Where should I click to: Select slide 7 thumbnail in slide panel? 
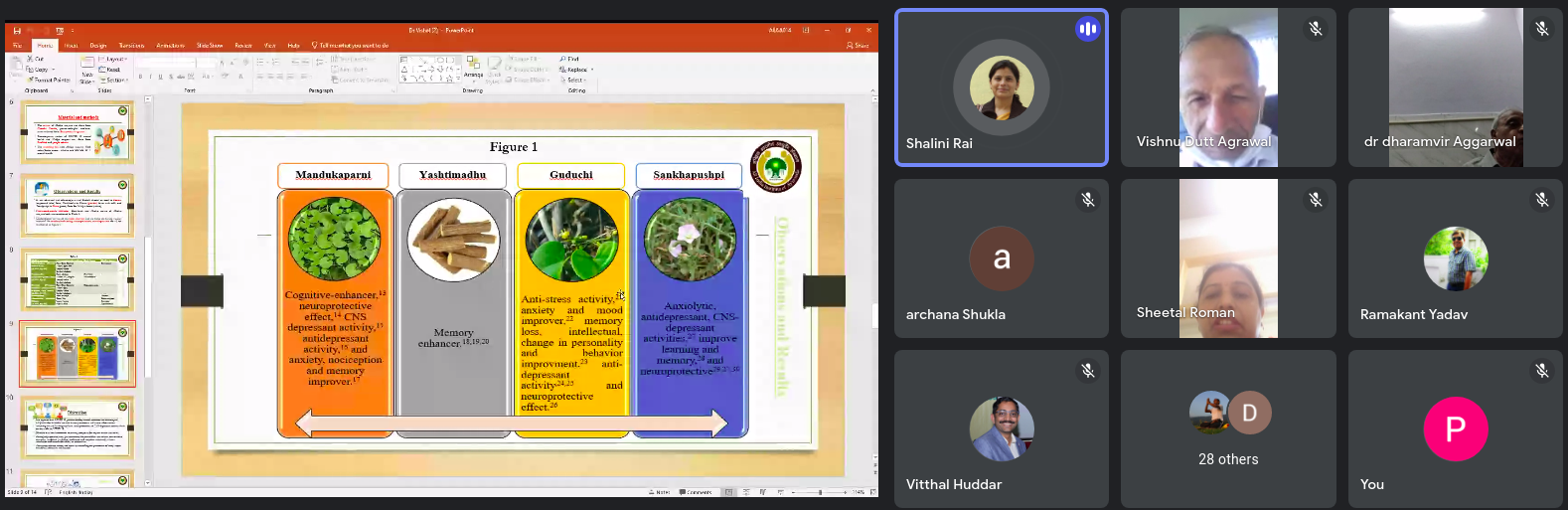pos(78,207)
